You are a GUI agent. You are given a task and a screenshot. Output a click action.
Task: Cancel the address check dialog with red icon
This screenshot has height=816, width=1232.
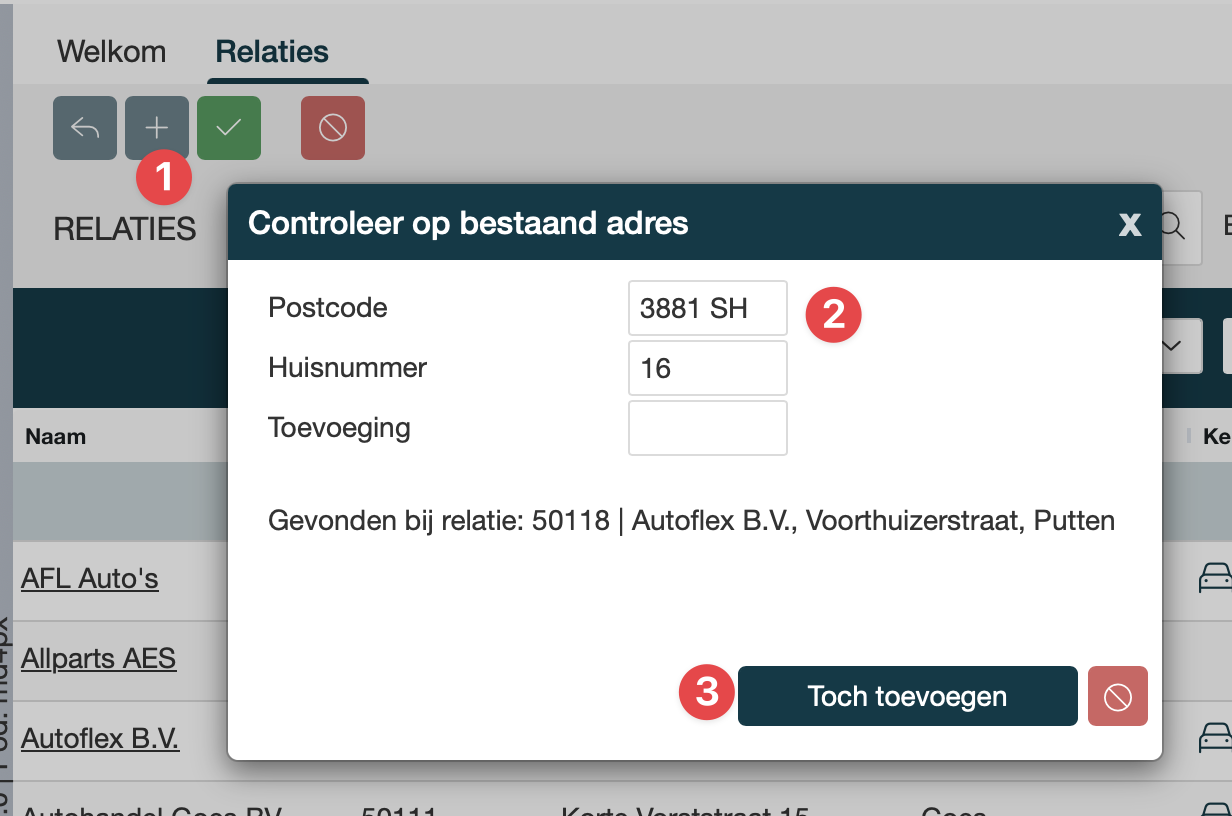coord(1117,696)
